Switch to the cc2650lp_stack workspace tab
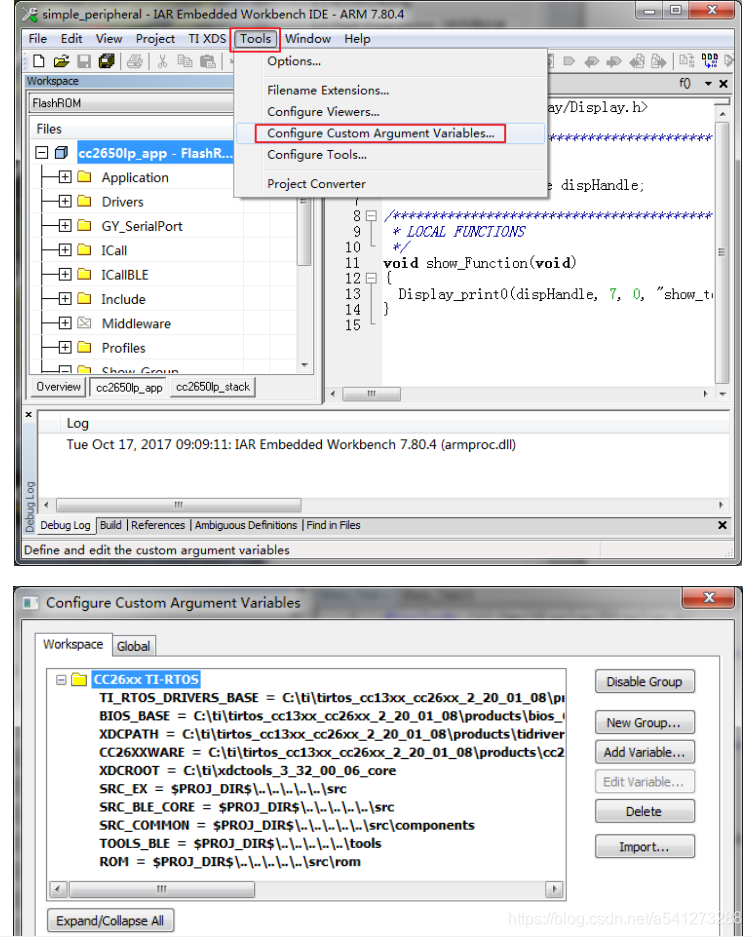752x937 pixels. coord(213,387)
